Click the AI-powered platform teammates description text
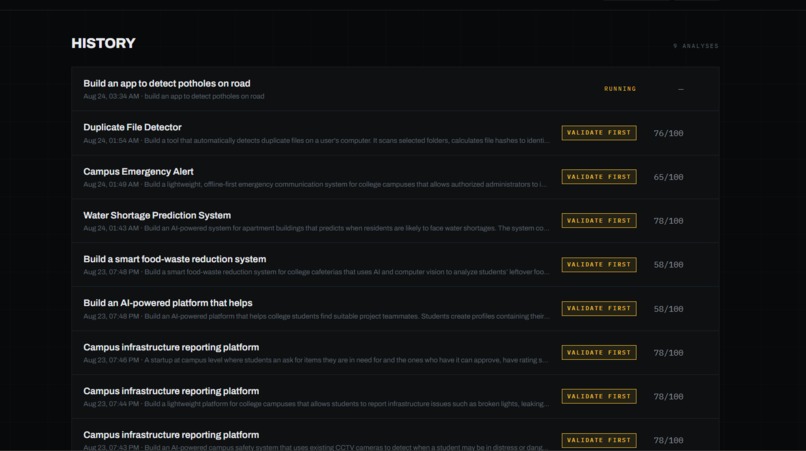The width and height of the screenshot is (806, 451). [x=316, y=316]
